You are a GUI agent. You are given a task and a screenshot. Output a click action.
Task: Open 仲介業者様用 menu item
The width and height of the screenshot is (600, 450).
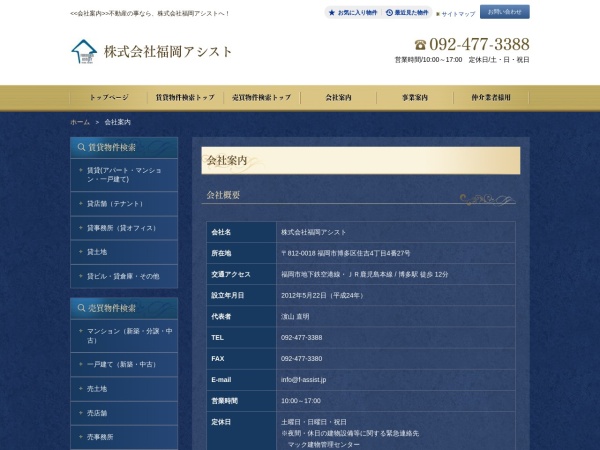tap(491, 98)
